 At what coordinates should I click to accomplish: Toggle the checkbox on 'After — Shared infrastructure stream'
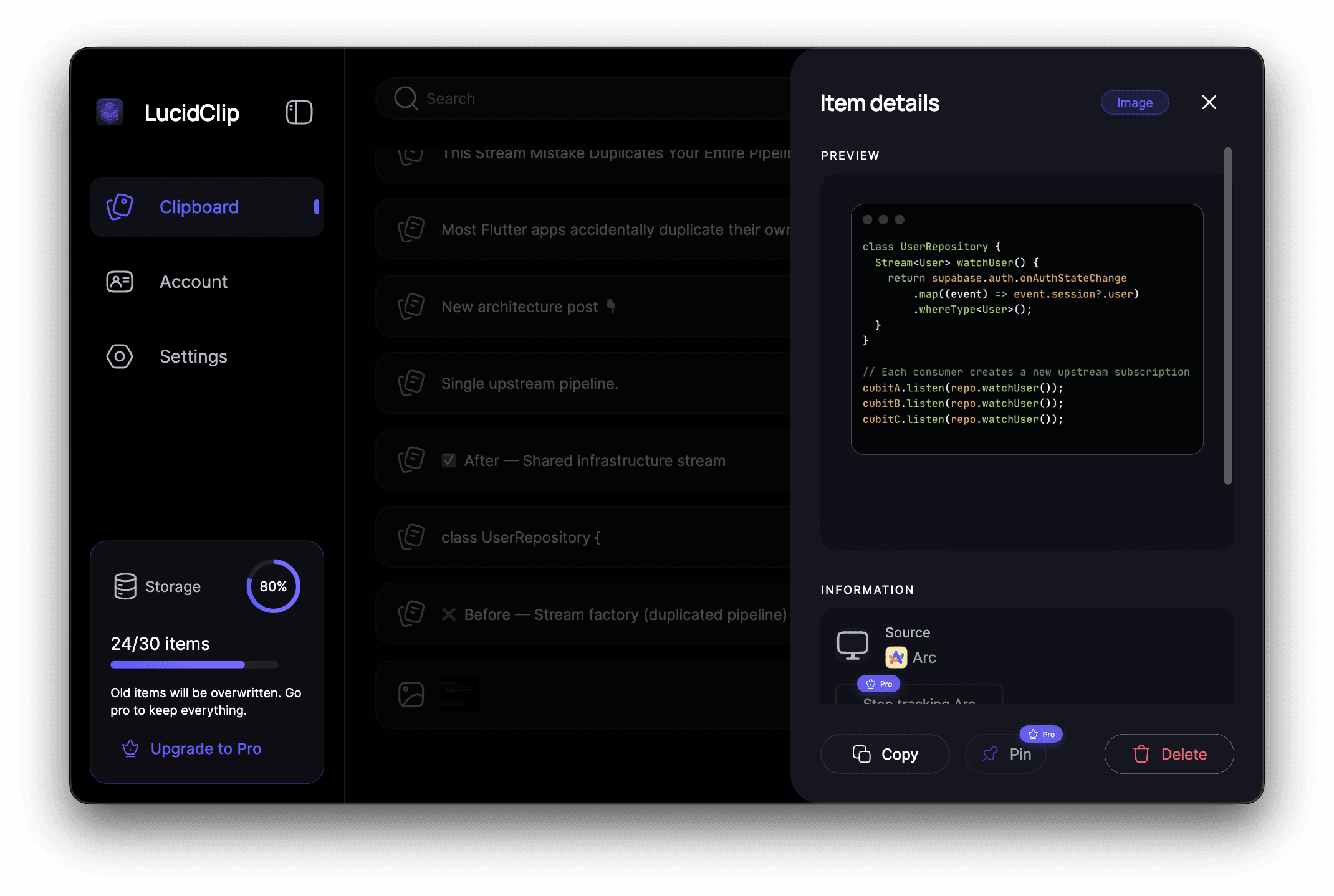click(x=449, y=460)
